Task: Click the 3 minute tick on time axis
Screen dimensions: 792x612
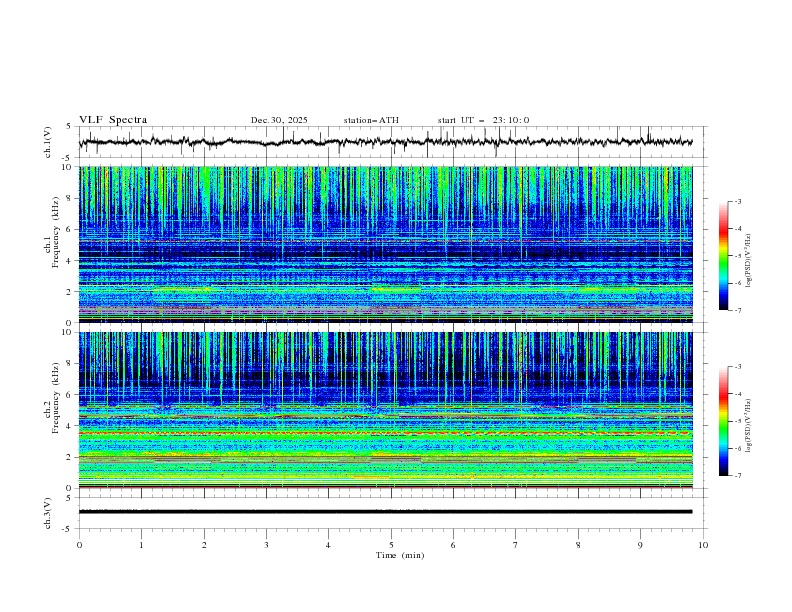Action: 266,545
